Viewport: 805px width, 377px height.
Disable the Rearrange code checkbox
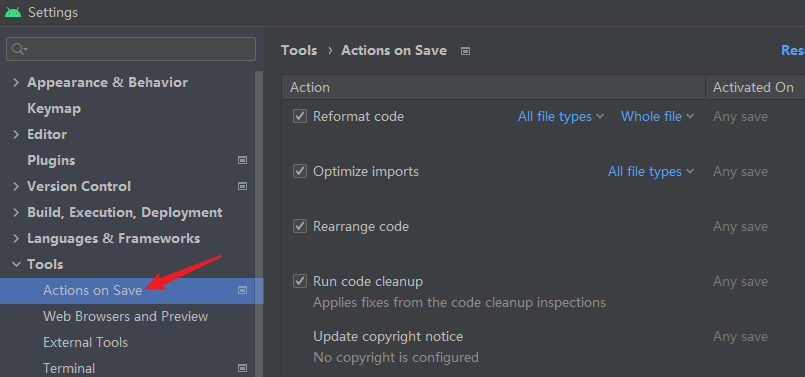pyautogui.click(x=300, y=226)
